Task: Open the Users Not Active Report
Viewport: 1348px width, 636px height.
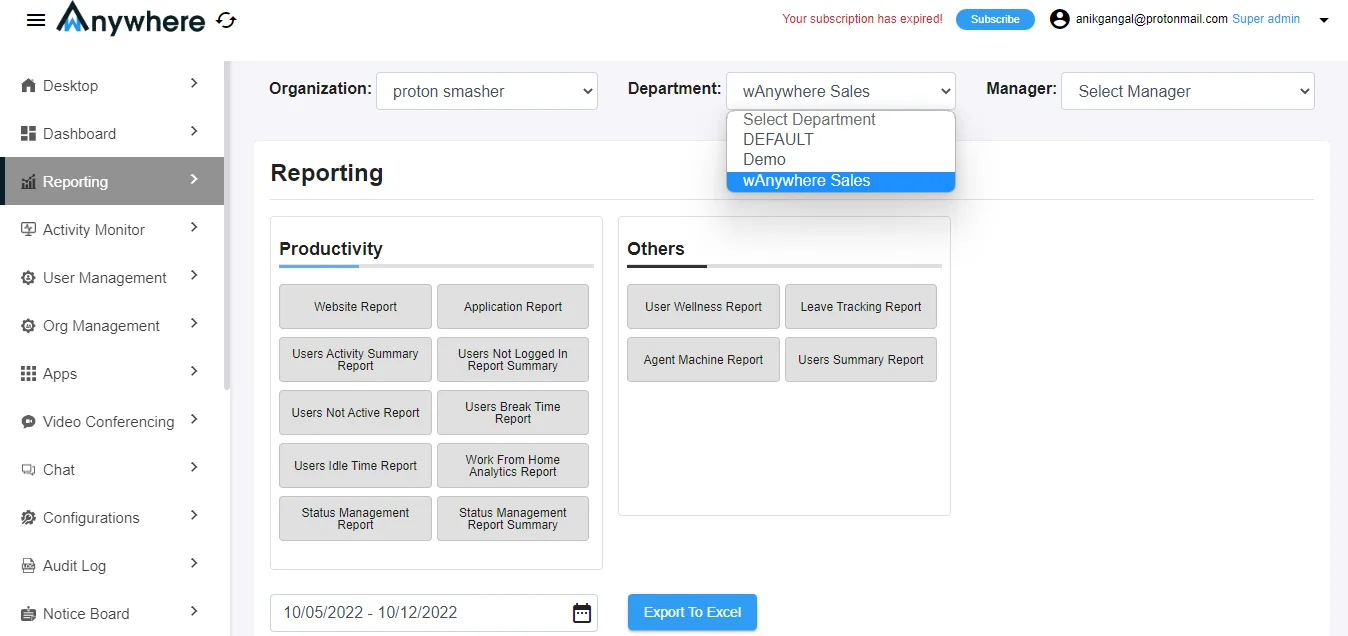Action: tap(355, 413)
